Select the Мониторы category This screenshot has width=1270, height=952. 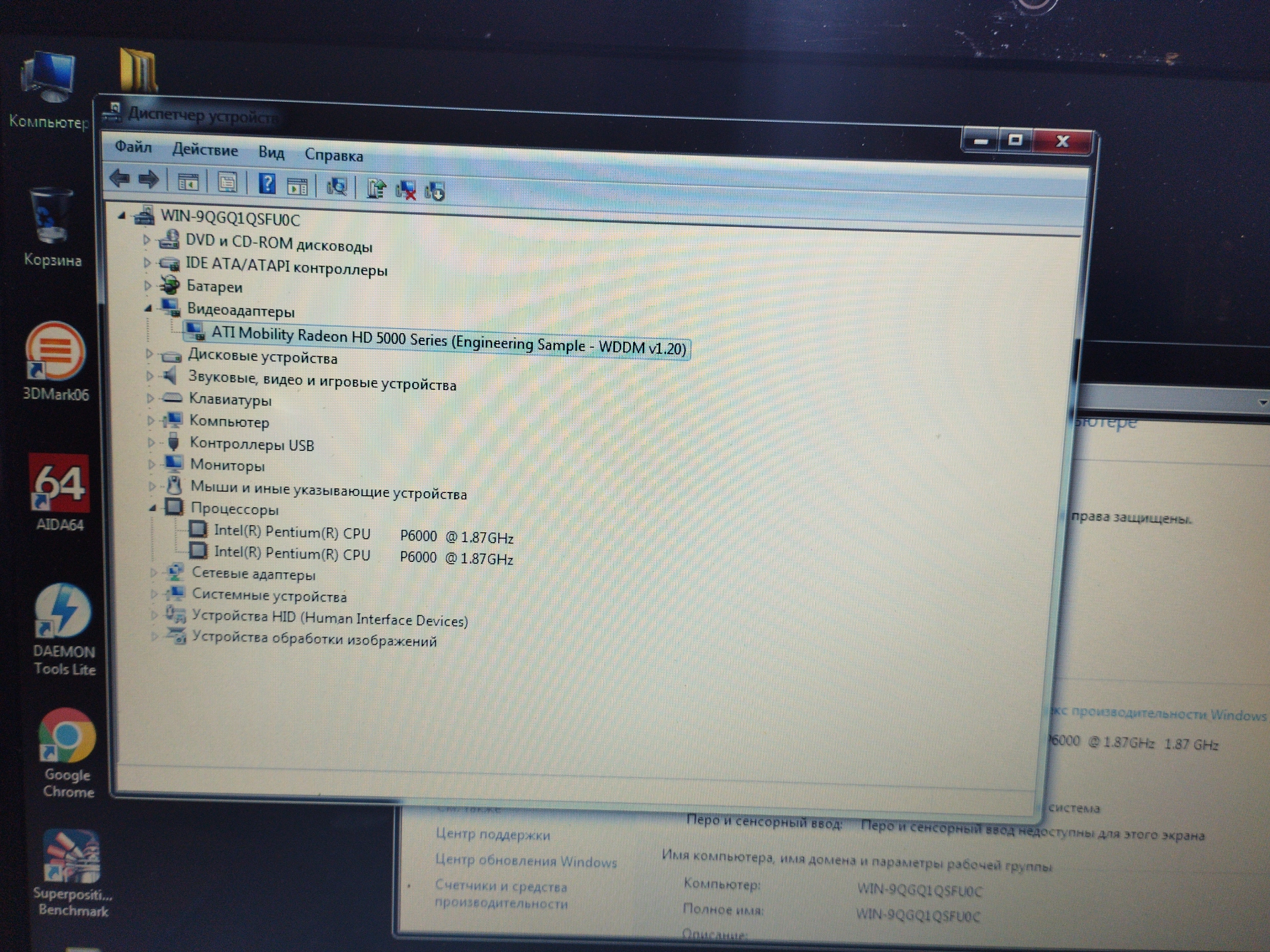228,465
